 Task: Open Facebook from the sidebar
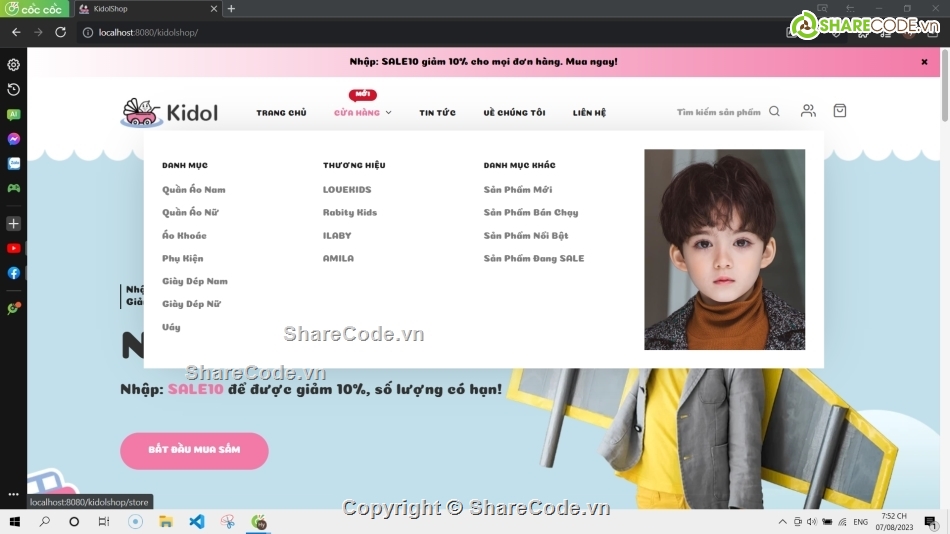click(x=13, y=273)
